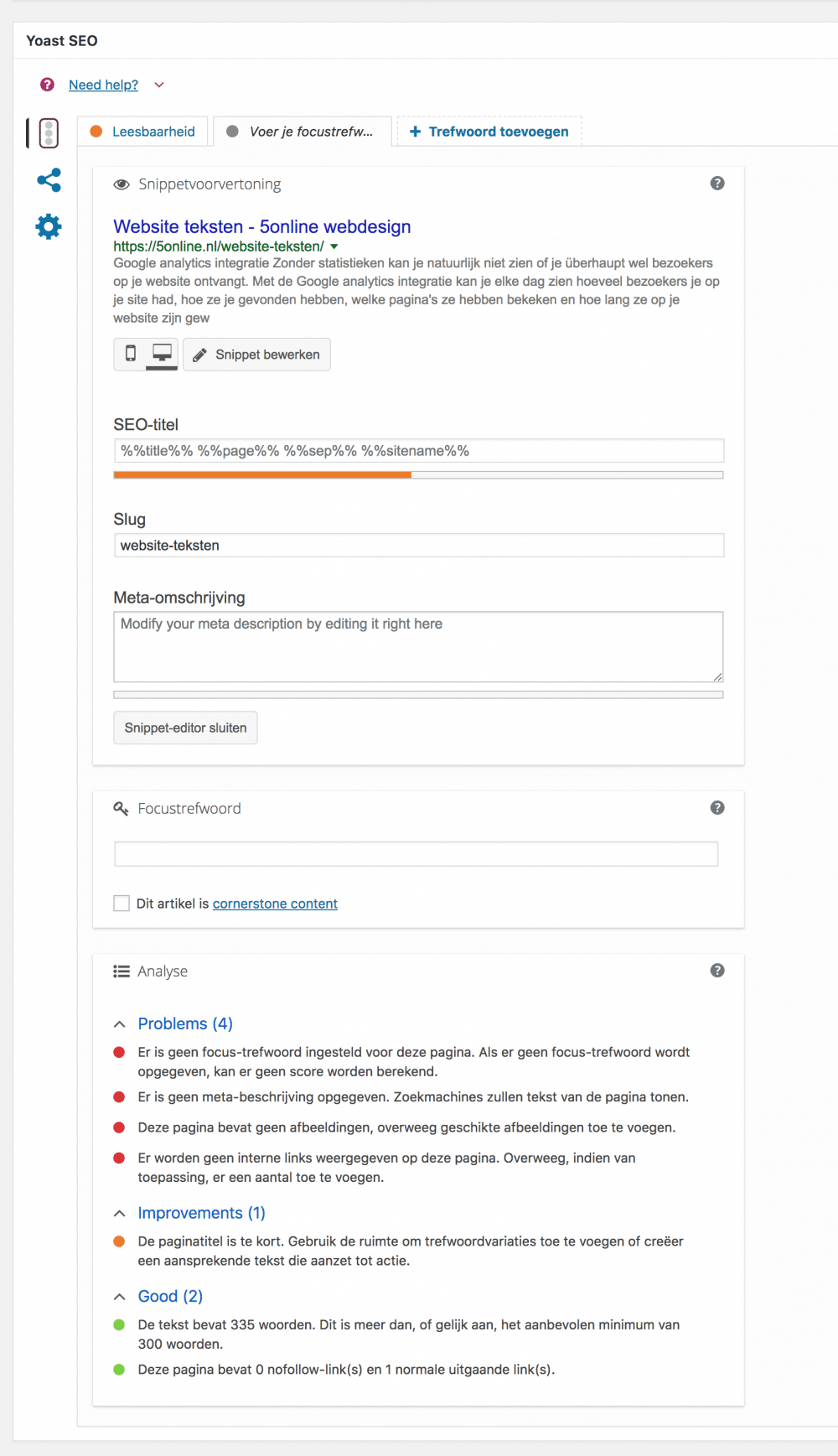Switch to mobile snippet preview
This screenshot has height=1456, width=838.
(131, 354)
